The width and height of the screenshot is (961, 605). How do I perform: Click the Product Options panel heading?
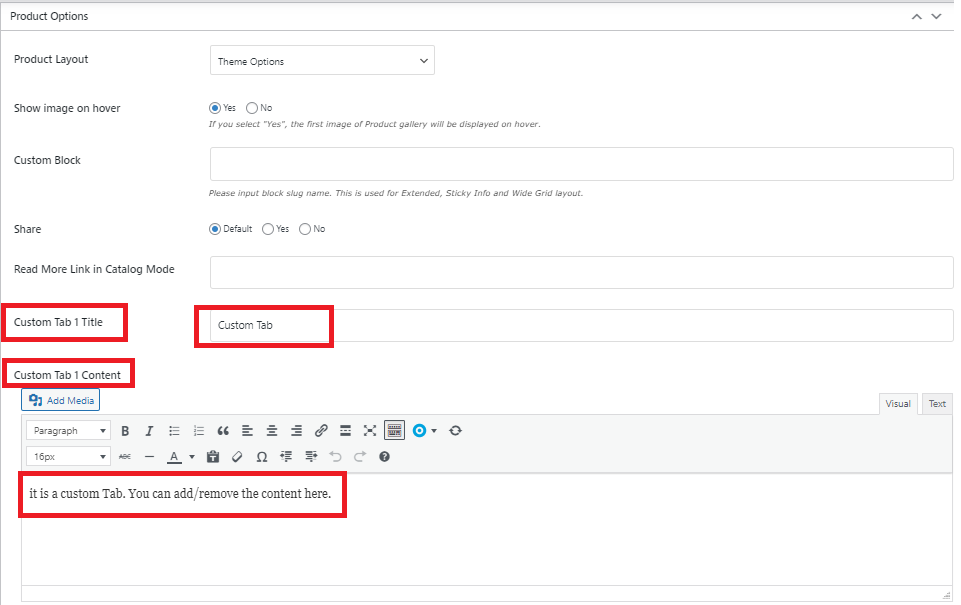49,17
